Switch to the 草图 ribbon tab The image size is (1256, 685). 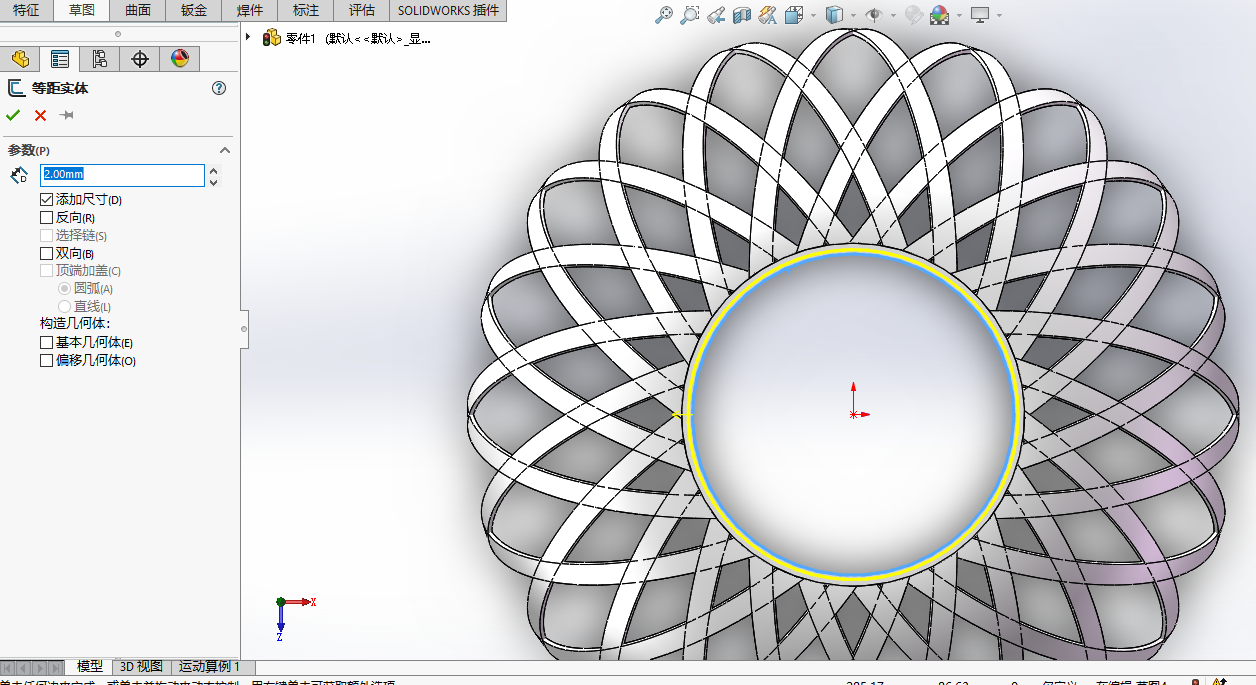coord(82,10)
